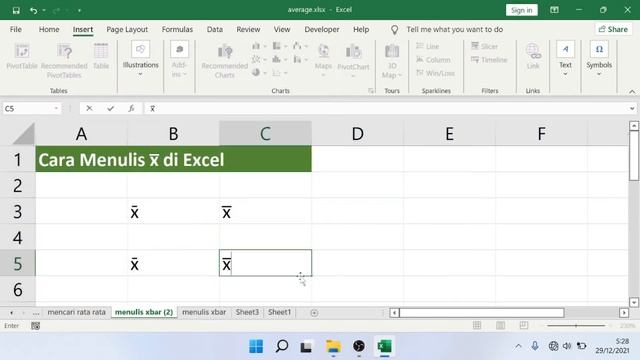Switch to Page Layout view icon
640x360 pixels.
click(500, 325)
